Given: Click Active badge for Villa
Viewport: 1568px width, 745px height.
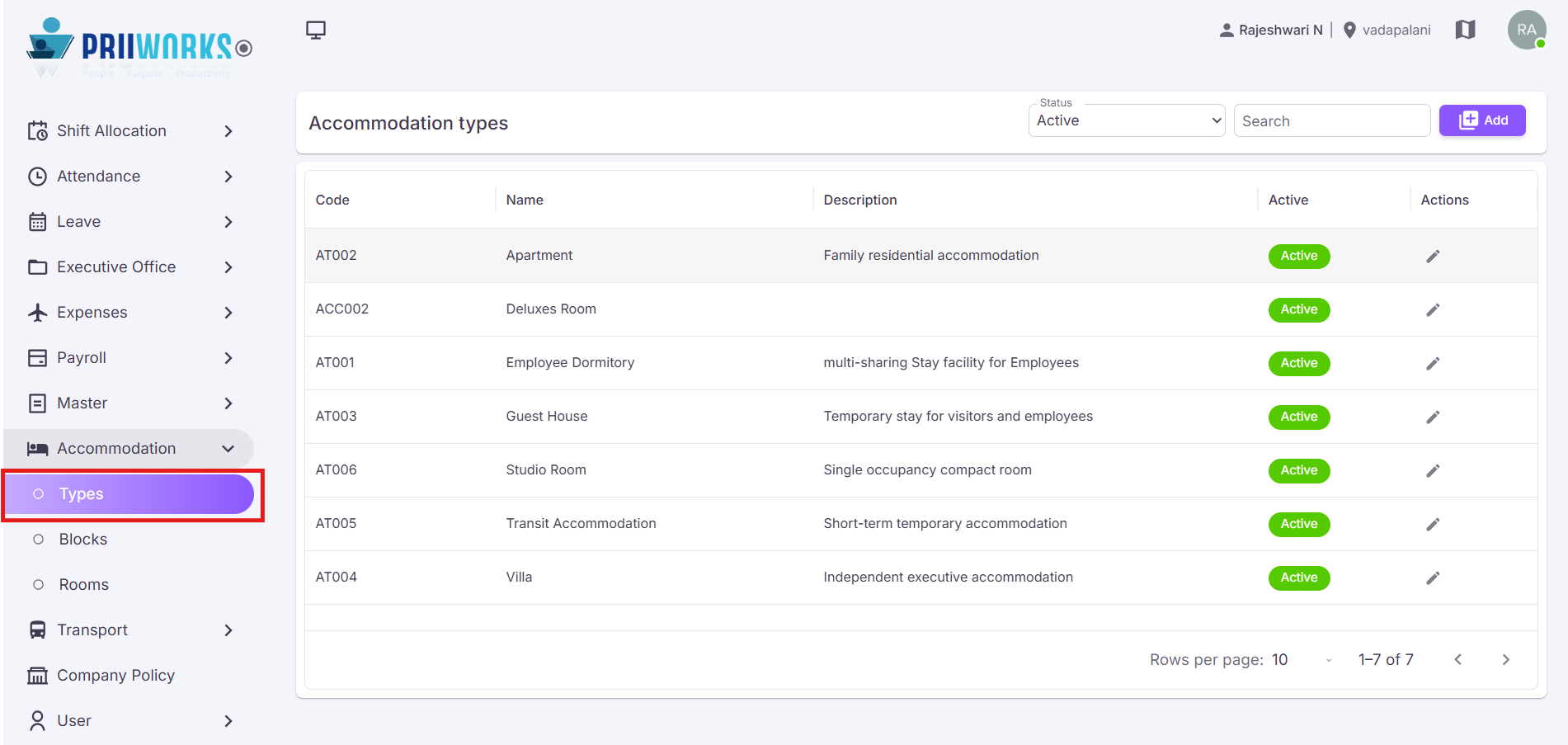Looking at the screenshot, I should pyautogui.click(x=1299, y=578).
